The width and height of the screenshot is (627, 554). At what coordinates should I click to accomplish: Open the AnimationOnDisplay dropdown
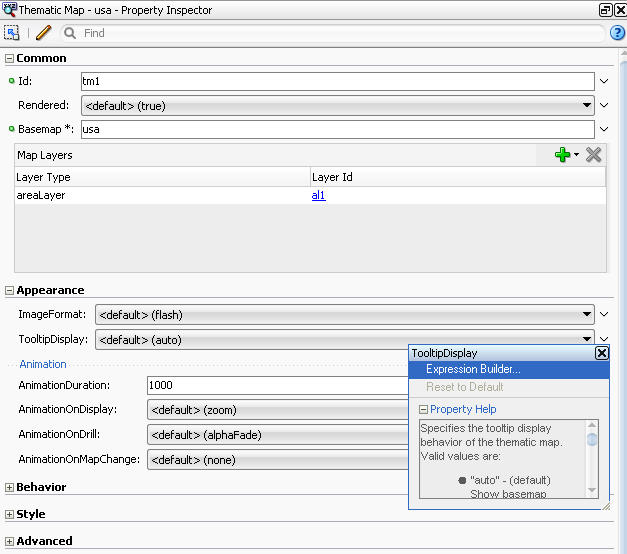point(278,410)
